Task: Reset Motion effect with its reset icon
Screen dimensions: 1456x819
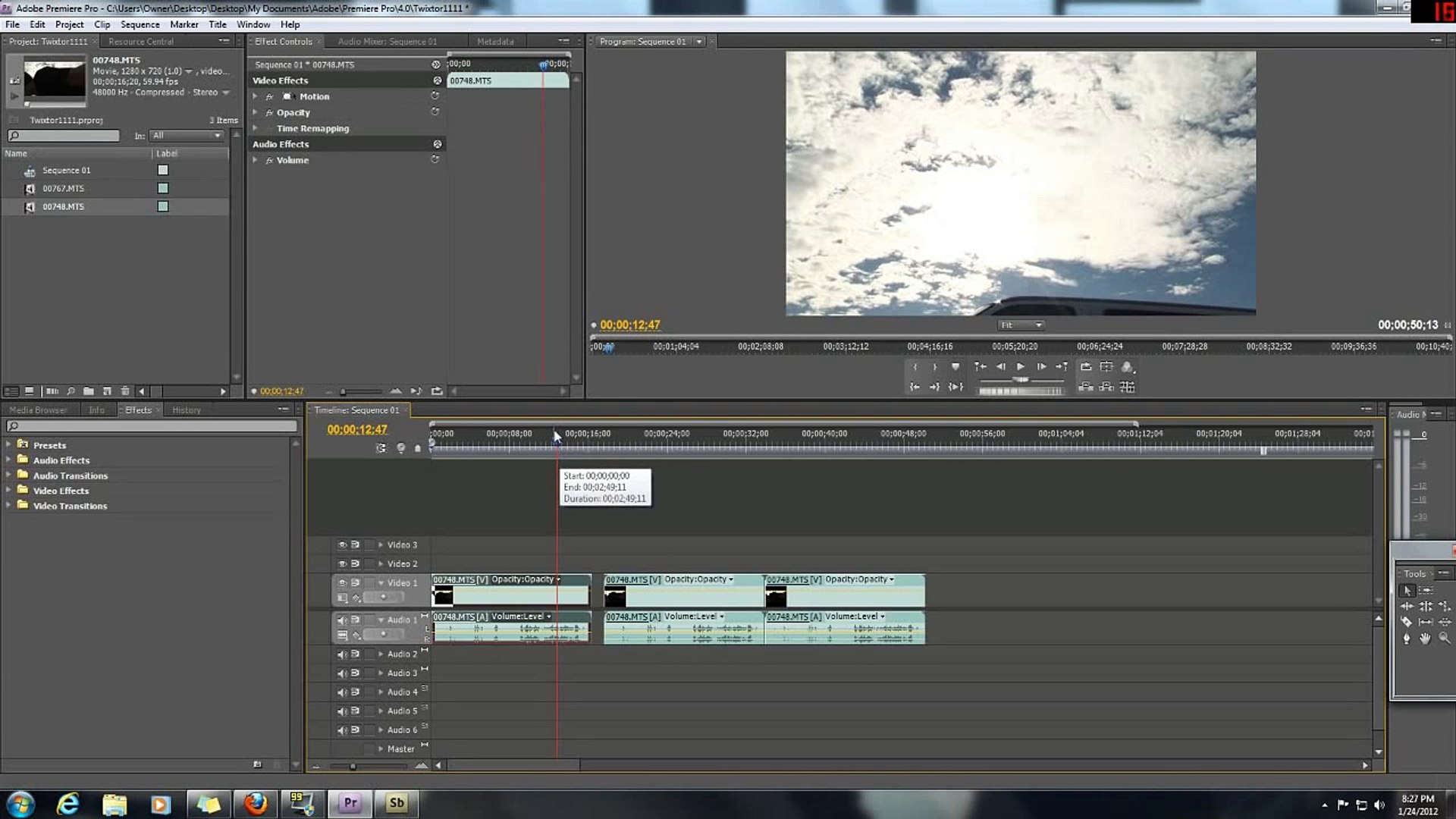Action: (435, 96)
